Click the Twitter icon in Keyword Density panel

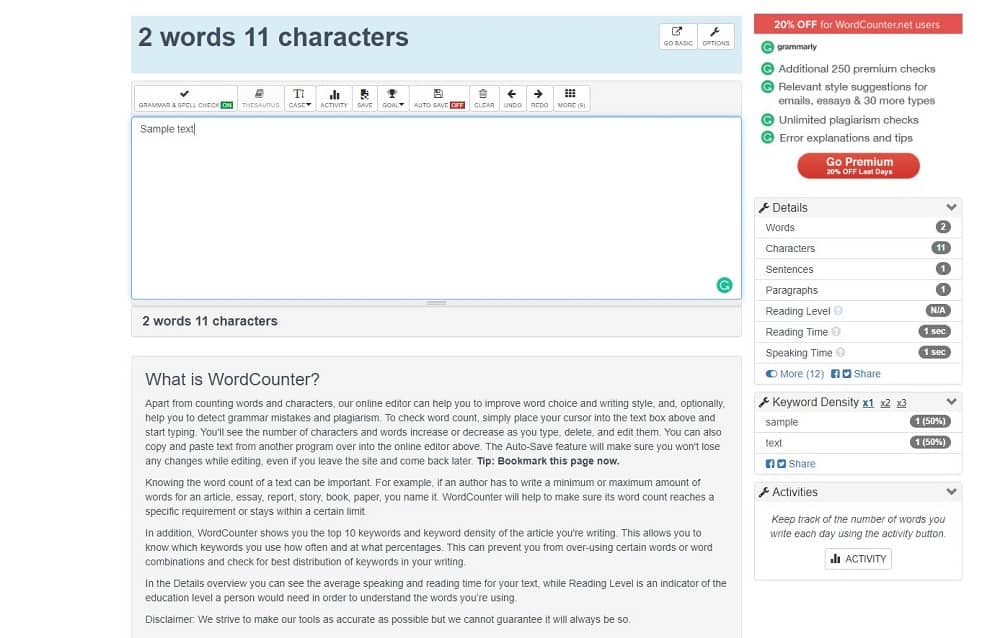pyautogui.click(x=781, y=464)
